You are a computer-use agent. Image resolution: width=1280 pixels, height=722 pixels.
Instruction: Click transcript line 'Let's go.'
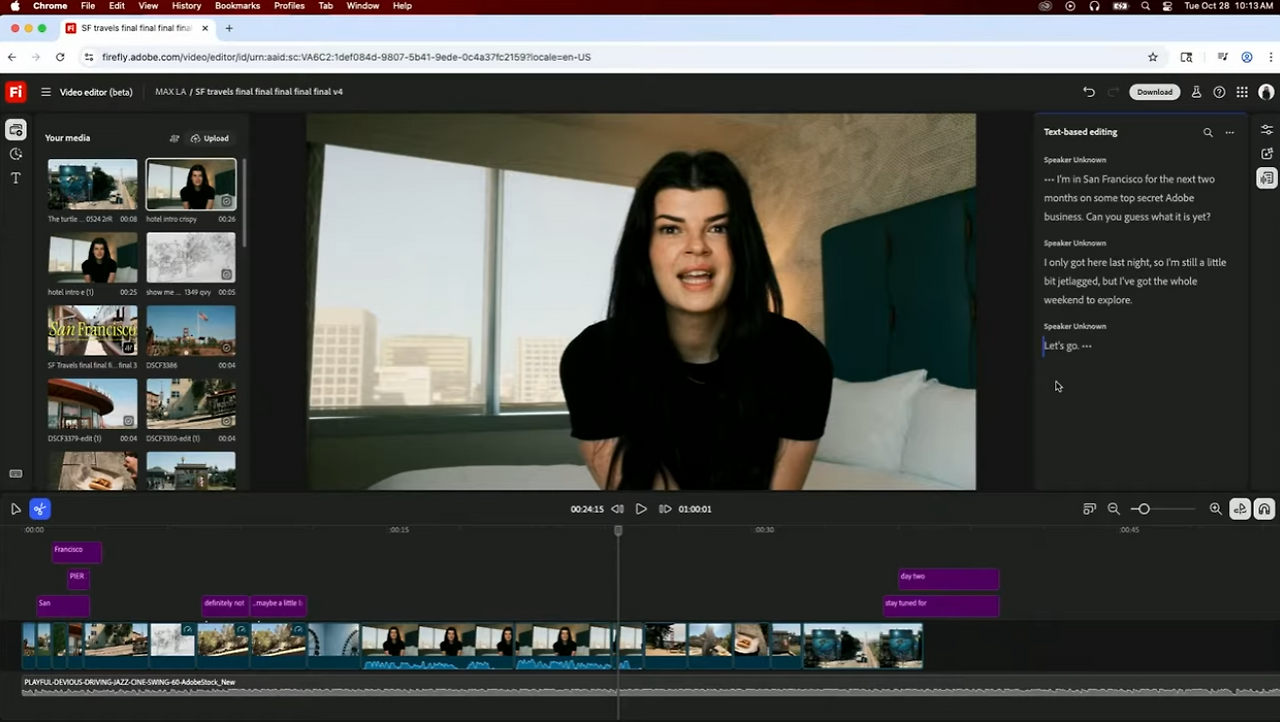pyautogui.click(x=1062, y=346)
